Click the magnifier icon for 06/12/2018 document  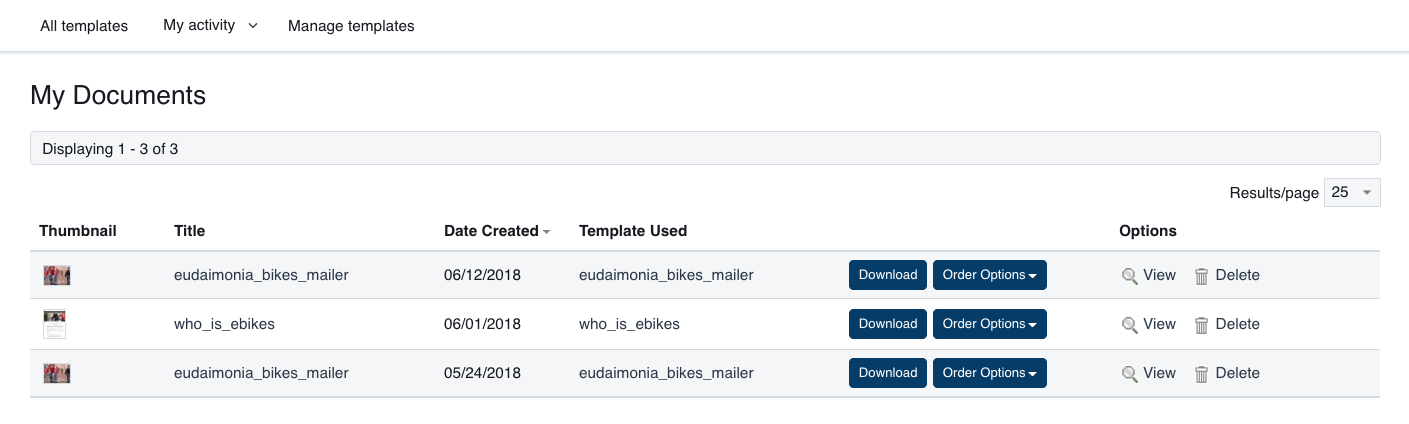point(1130,276)
